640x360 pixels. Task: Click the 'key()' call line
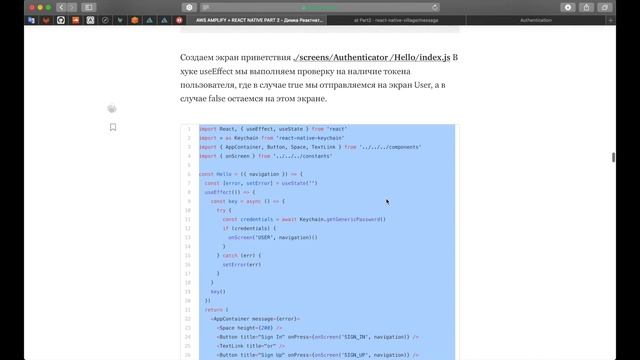(218, 291)
